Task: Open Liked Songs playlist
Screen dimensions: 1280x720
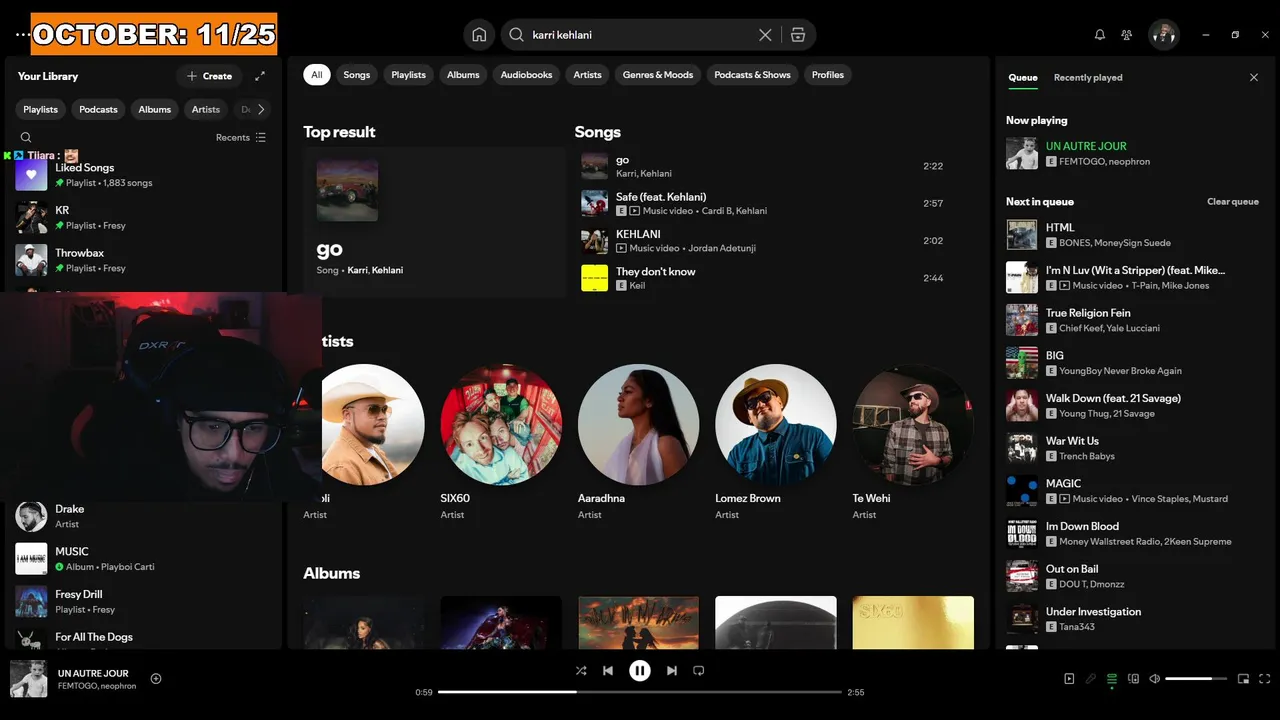Action: pyautogui.click(x=143, y=175)
